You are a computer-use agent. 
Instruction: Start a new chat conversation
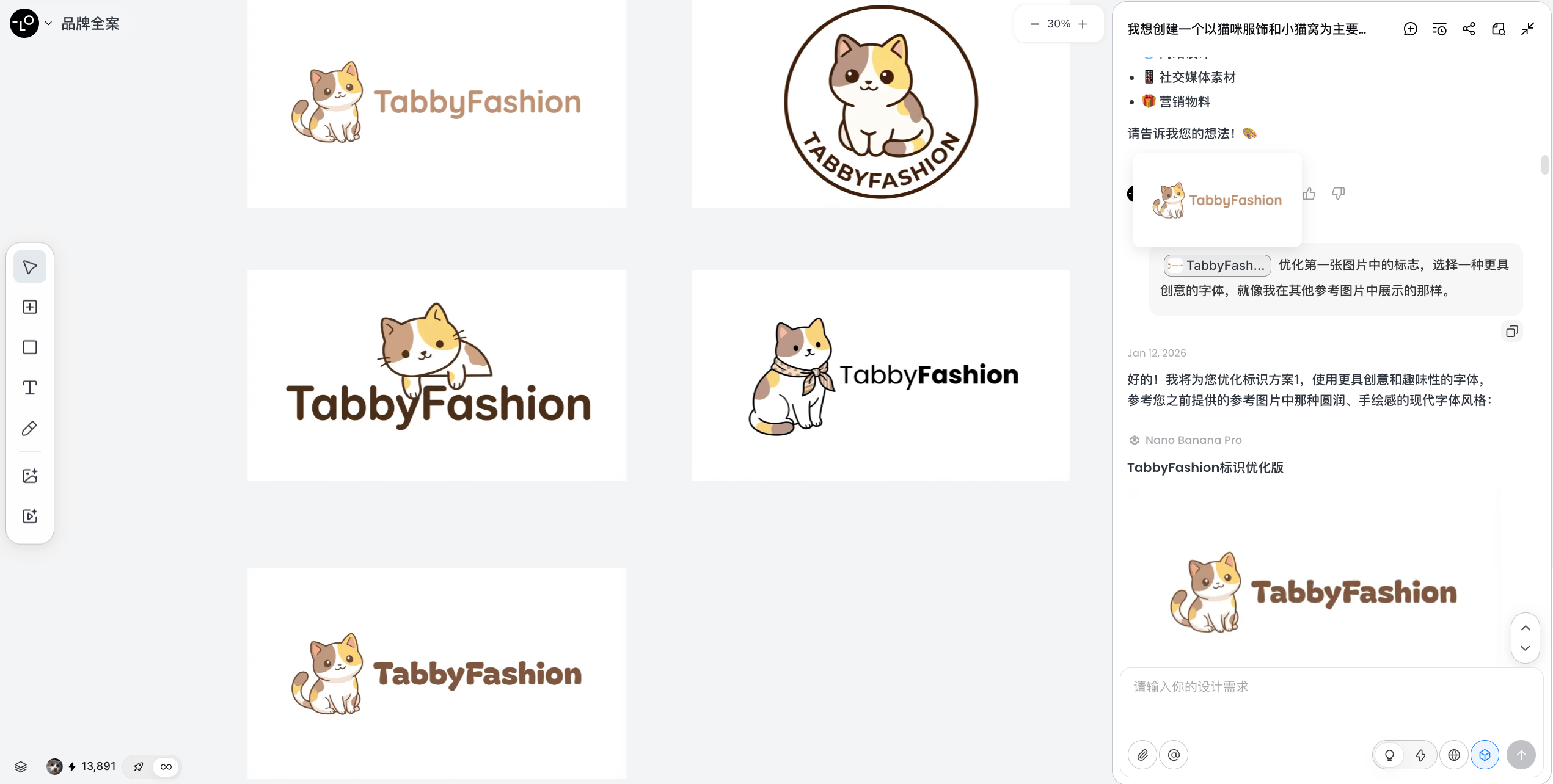click(x=1411, y=29)
